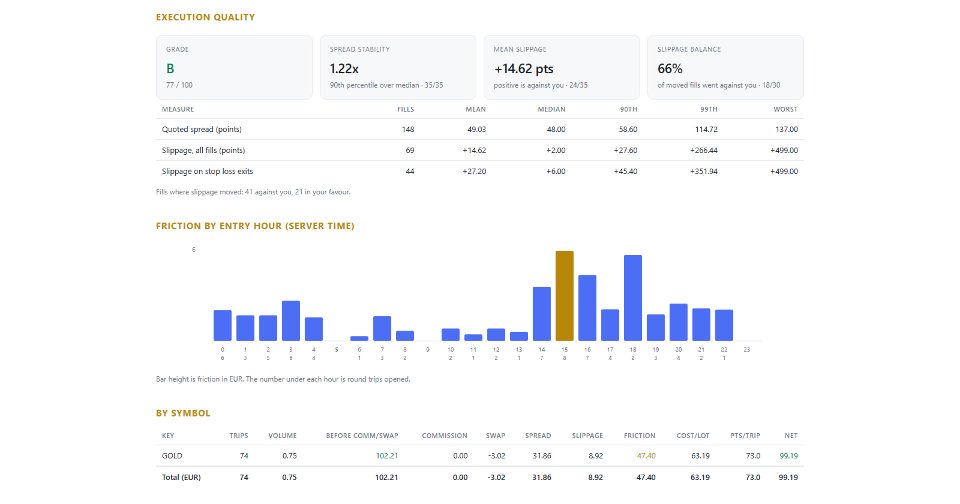The width and height of the screenshot is (960, 504).
Task: Click the small bar for hour 6
Action: click(359, 338)
